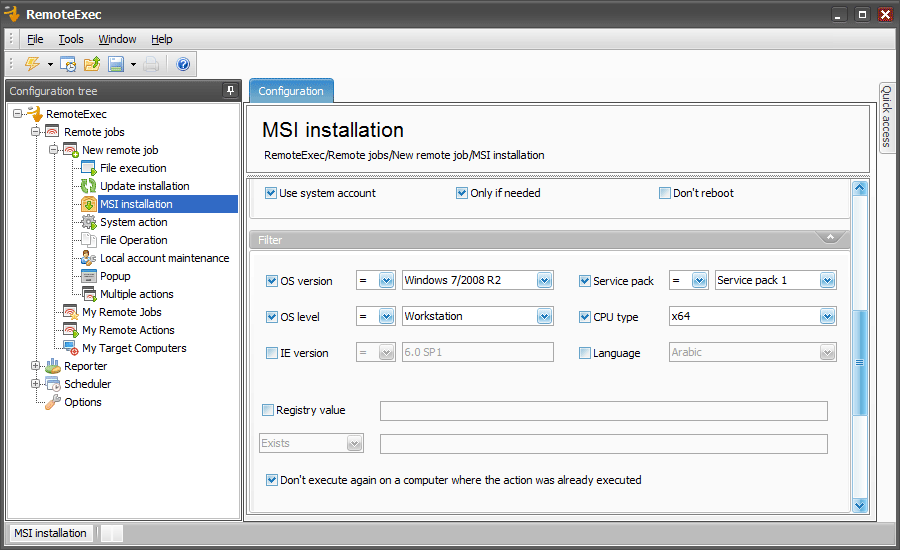Viewport: 900px width, 550px height.
Task: Collapse the Remote jobs tree node
Action: click(35, 131)
